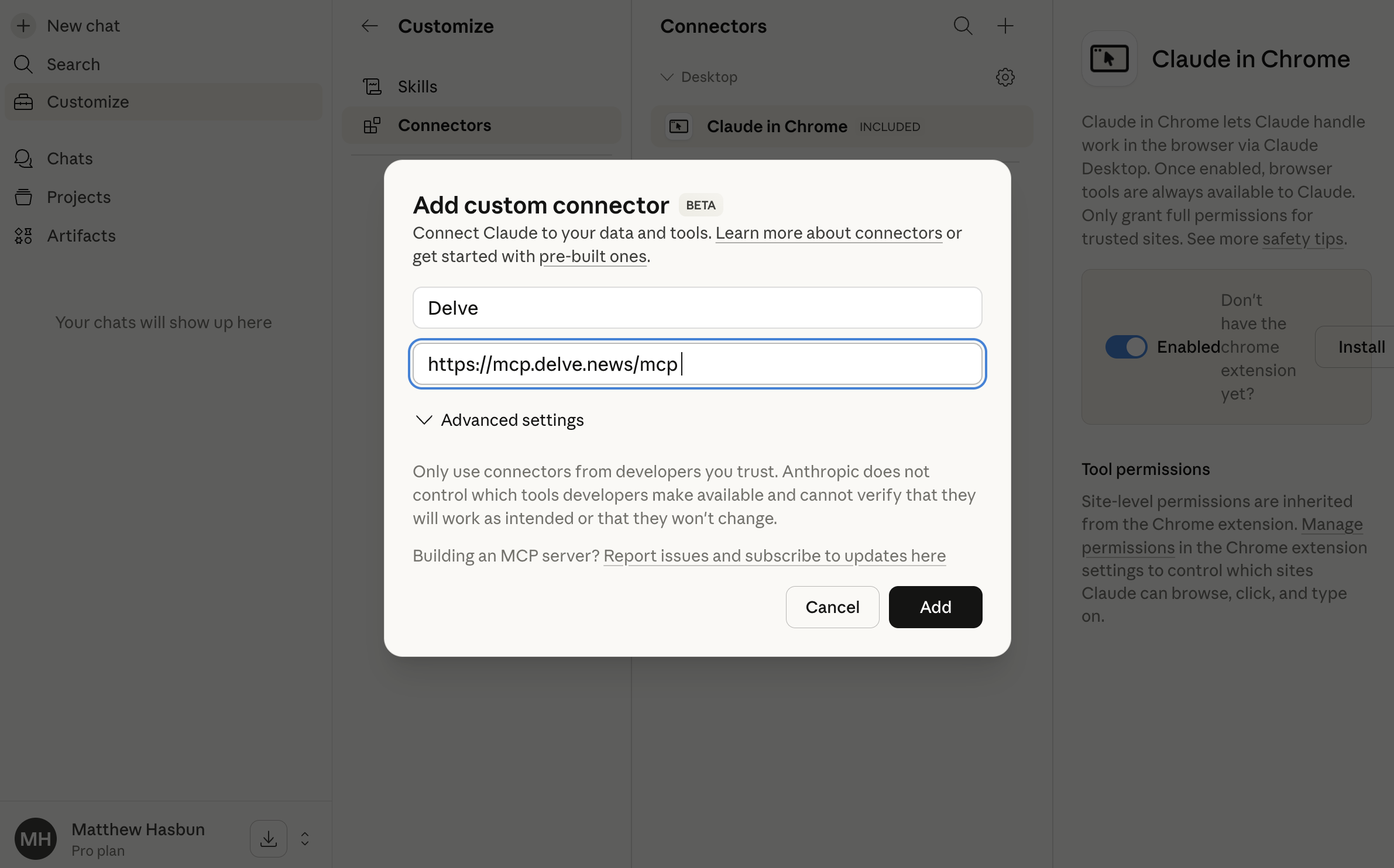Click the New chat plus icon
Viewport: 1394px width, 868px height.
[23, 26]
